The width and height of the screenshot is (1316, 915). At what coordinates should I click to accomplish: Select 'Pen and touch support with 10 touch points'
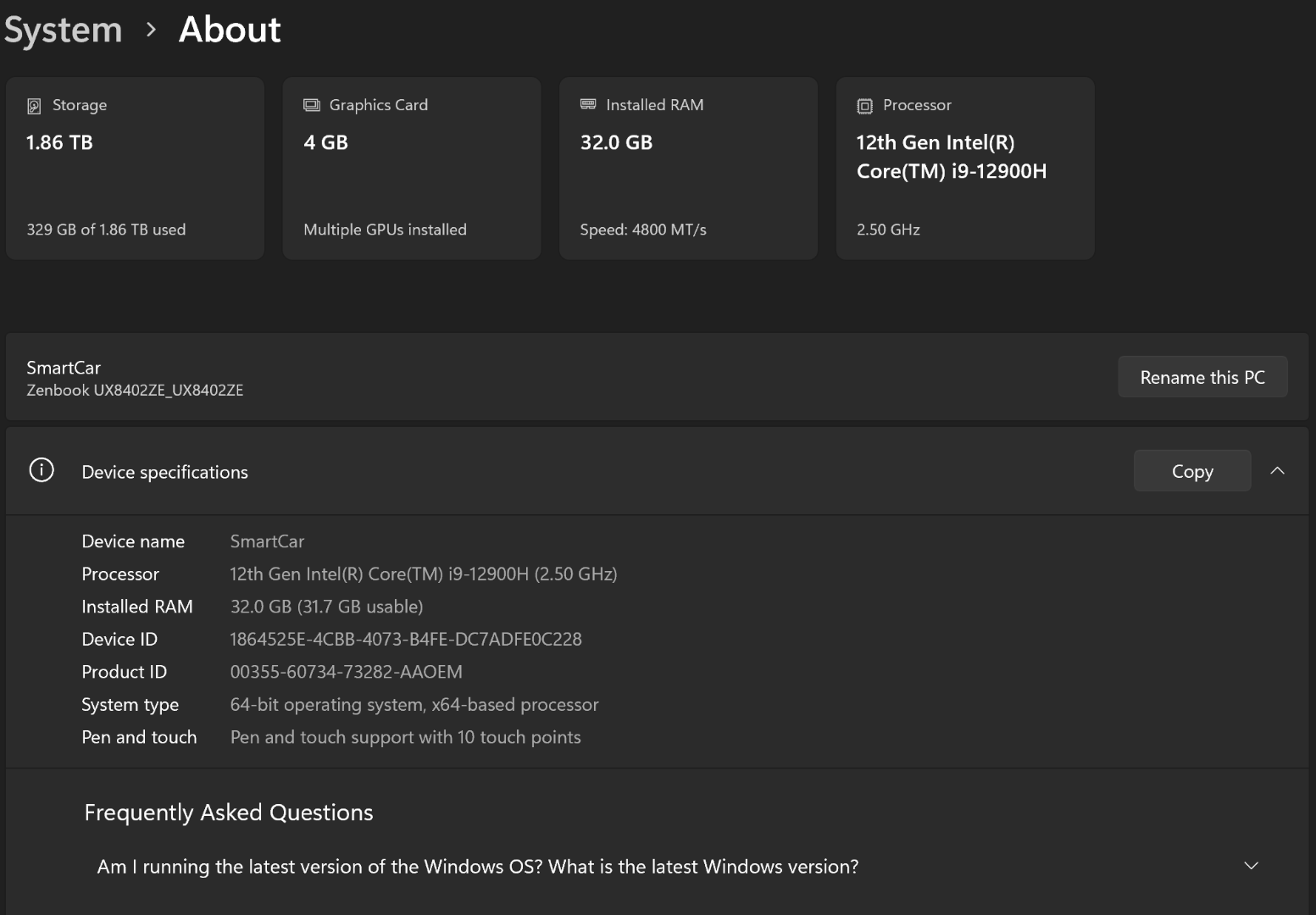(x=406, y=737)
